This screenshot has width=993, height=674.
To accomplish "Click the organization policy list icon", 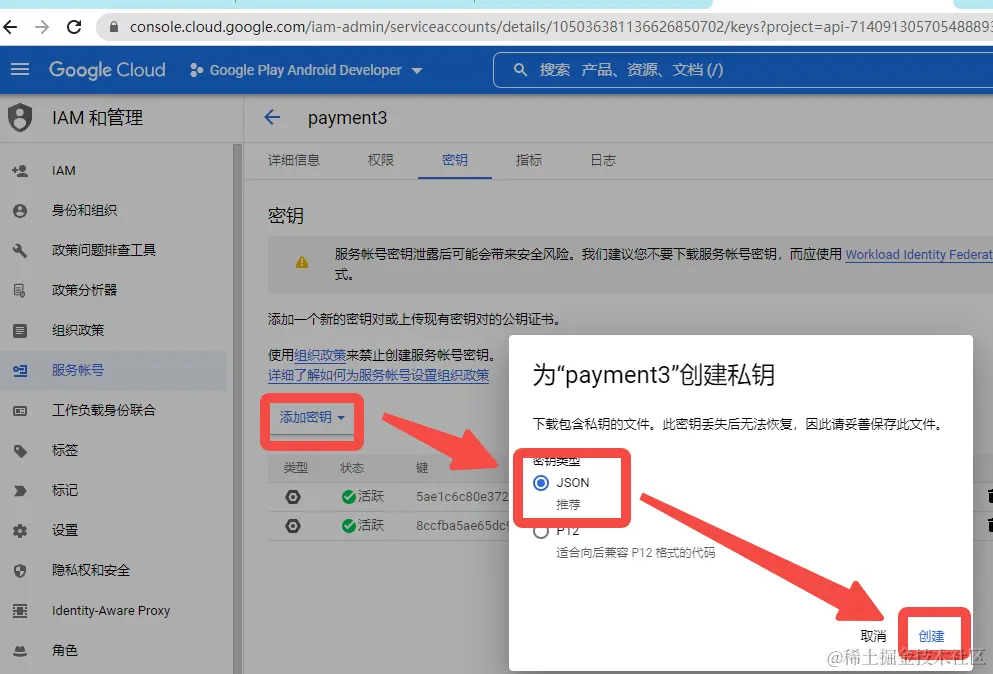I will point(20,330).
